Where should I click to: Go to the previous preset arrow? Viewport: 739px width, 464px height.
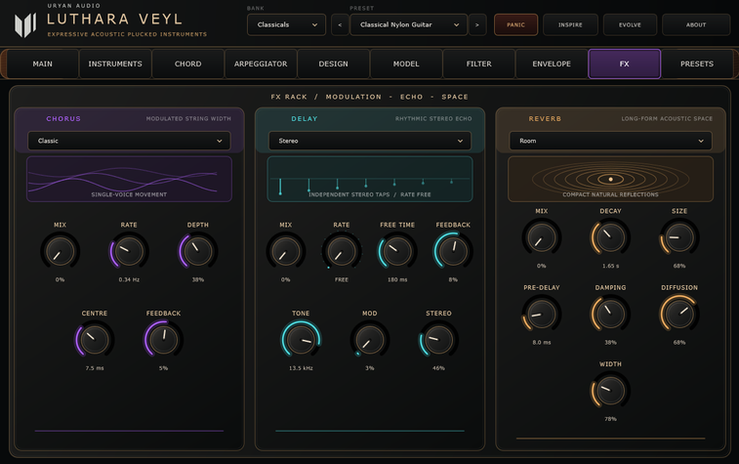pos(340,25)
